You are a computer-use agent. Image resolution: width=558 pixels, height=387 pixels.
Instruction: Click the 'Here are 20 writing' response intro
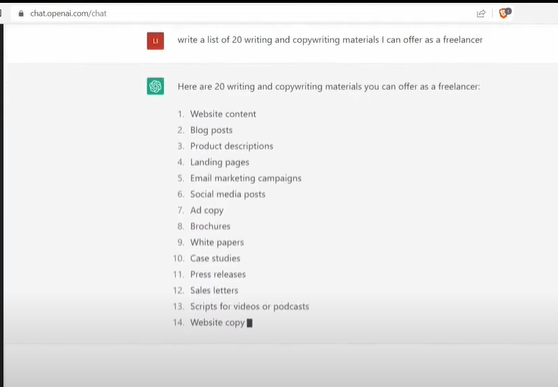pos(329,87)
